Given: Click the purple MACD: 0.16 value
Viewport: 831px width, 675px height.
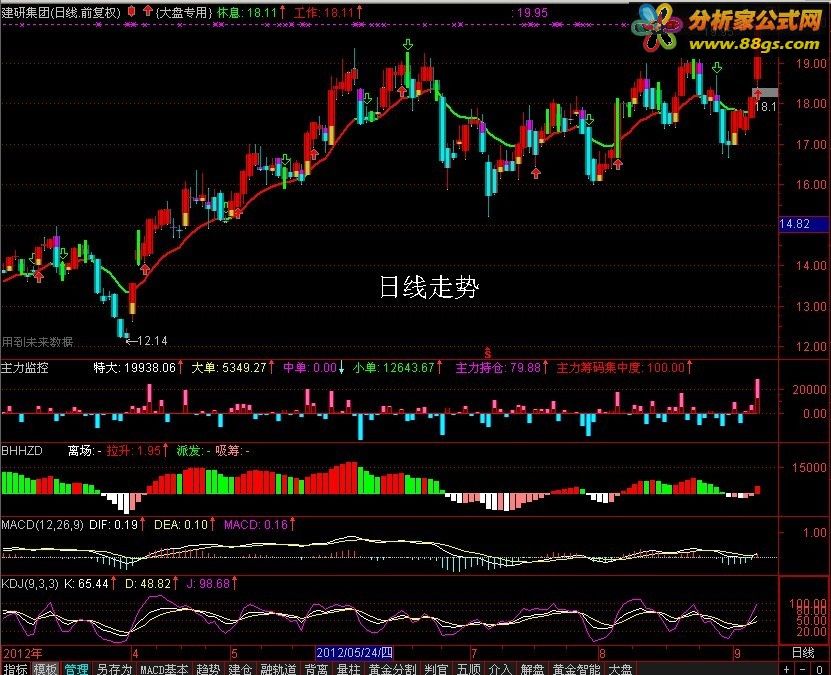Looking at the screenshot, I should 259,525.
